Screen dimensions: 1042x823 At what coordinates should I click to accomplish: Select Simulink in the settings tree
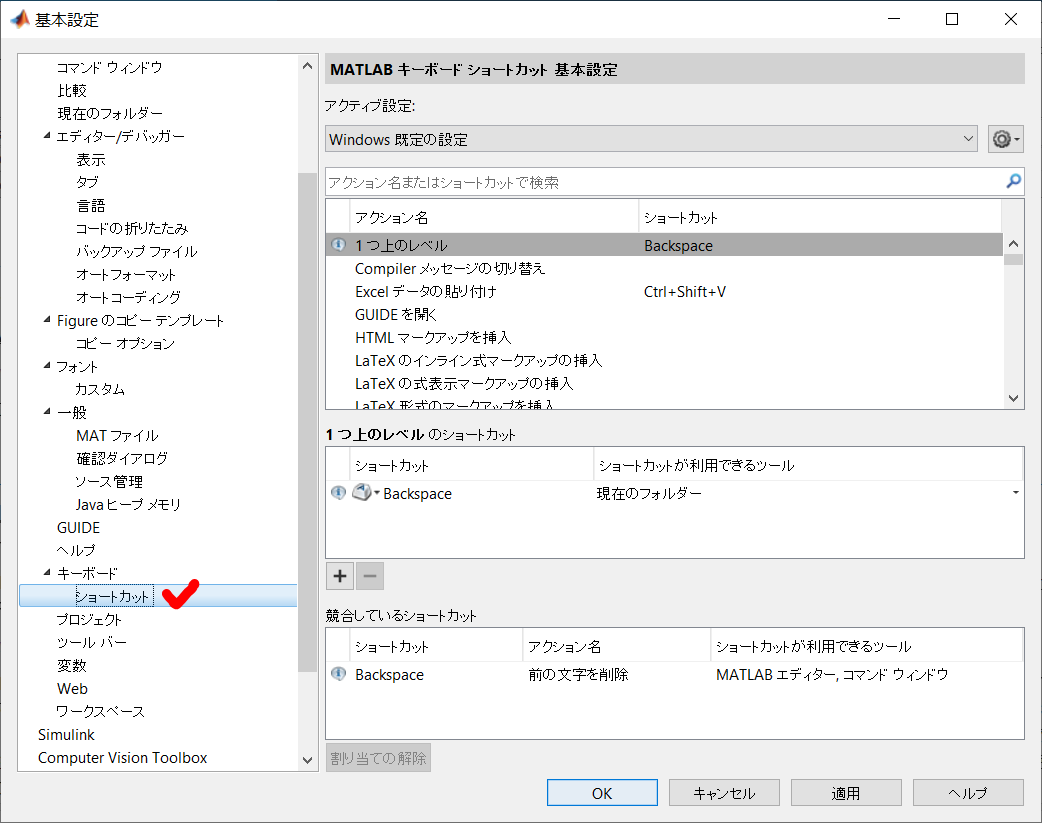pos(66,734)
